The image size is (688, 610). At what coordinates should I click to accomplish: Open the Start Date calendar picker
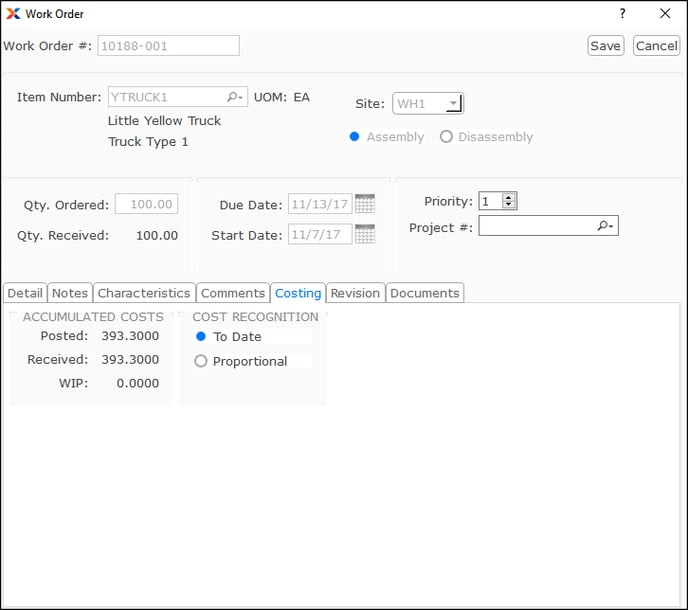coord(365,235)
